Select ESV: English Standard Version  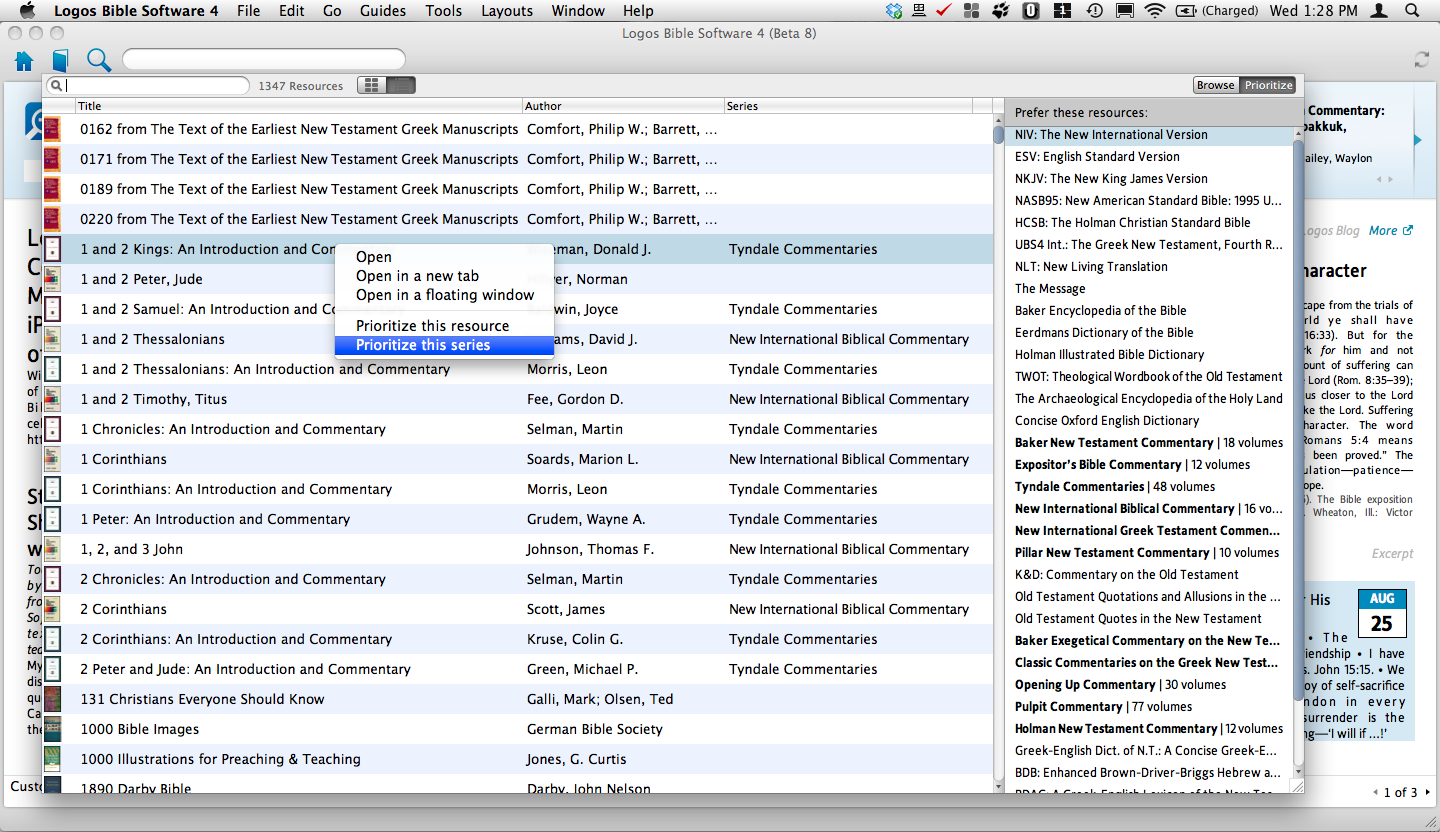point(1149,157)
